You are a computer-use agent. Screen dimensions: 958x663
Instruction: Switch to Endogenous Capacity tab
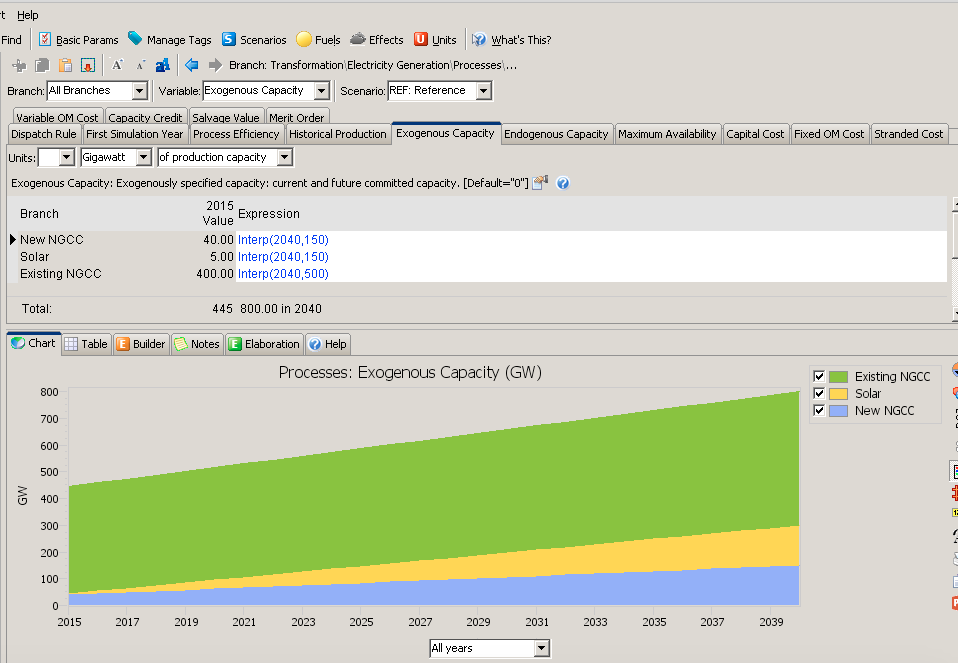point(556,134)
